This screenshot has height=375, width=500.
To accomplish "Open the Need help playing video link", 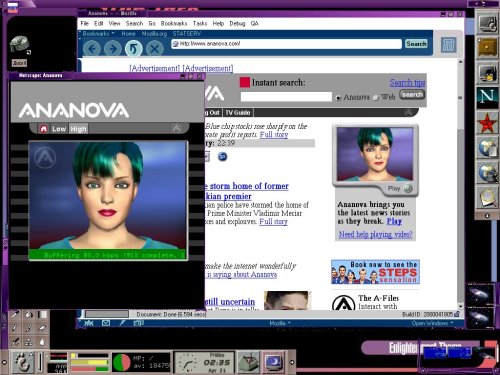I will click(x=375, y=234).
